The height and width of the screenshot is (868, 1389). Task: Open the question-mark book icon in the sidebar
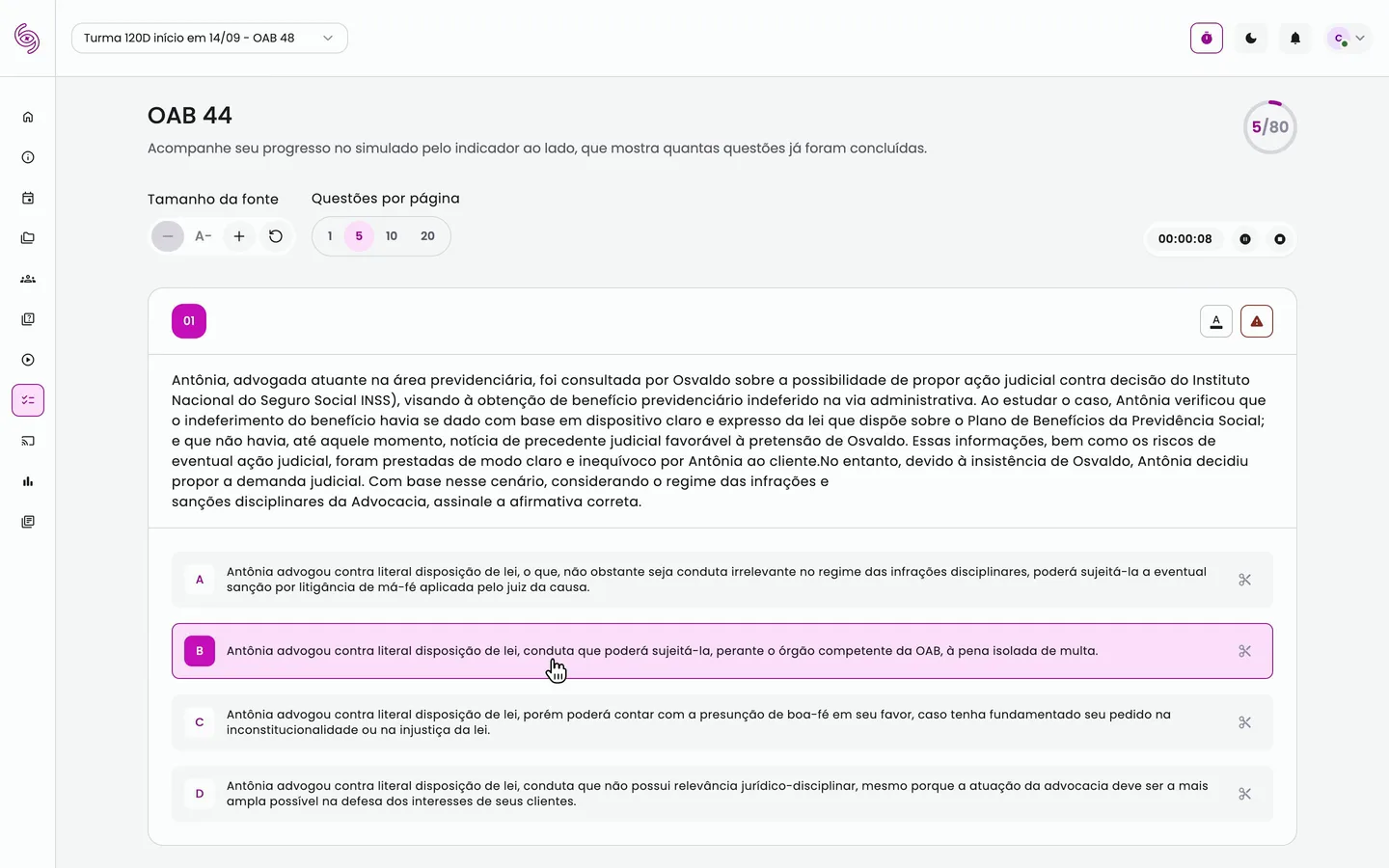[28, 319]
